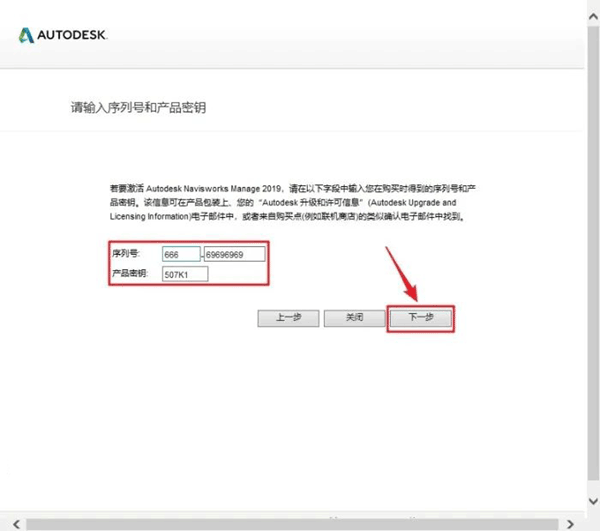Viewport: 600px width, 531px height.
Task: Click the horizontal scrollbar thumb
Action: (292, 524)
